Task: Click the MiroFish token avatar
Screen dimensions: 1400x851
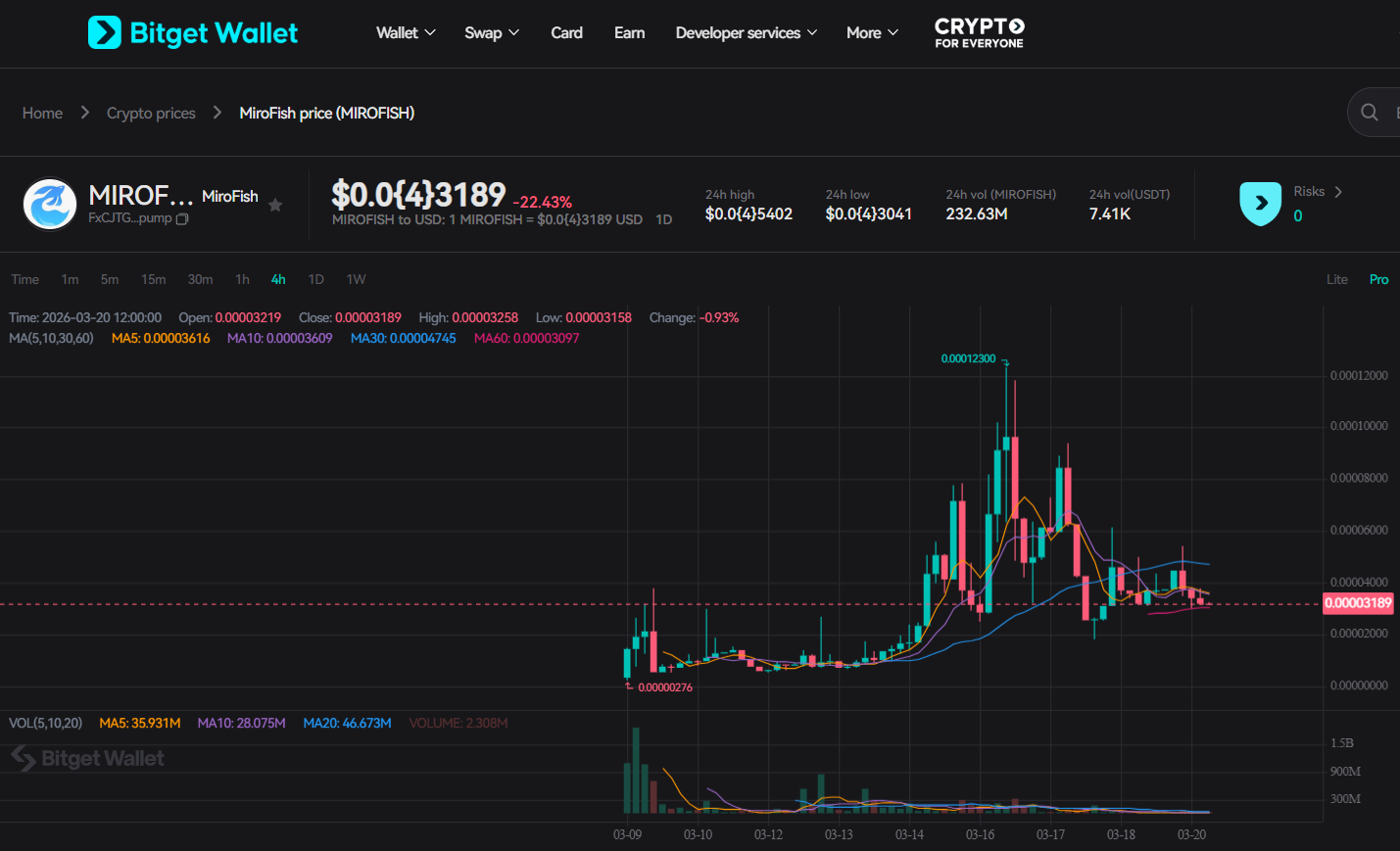Action: pos(50,204)
